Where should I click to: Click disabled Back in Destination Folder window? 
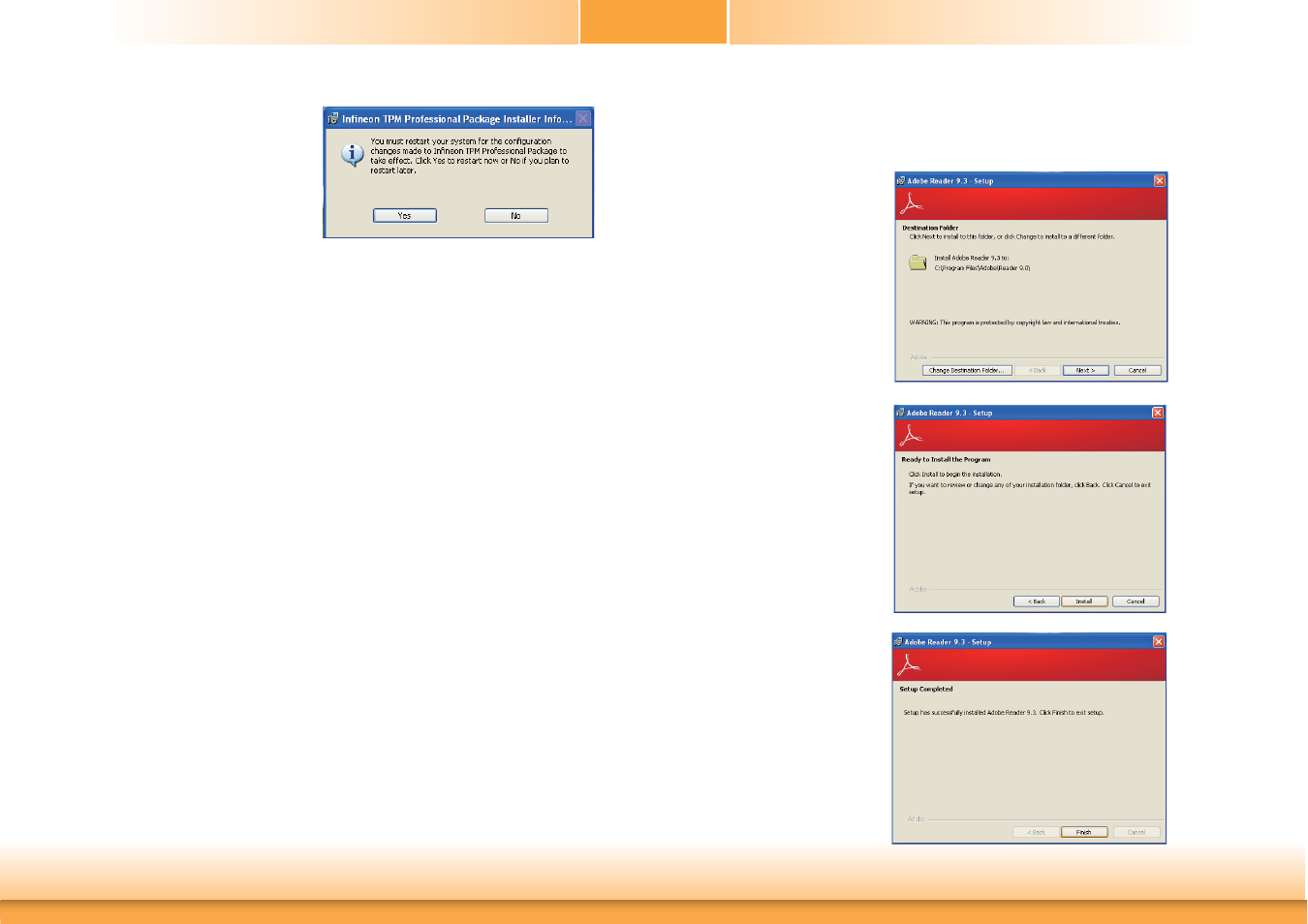[x=1038, y=370]
